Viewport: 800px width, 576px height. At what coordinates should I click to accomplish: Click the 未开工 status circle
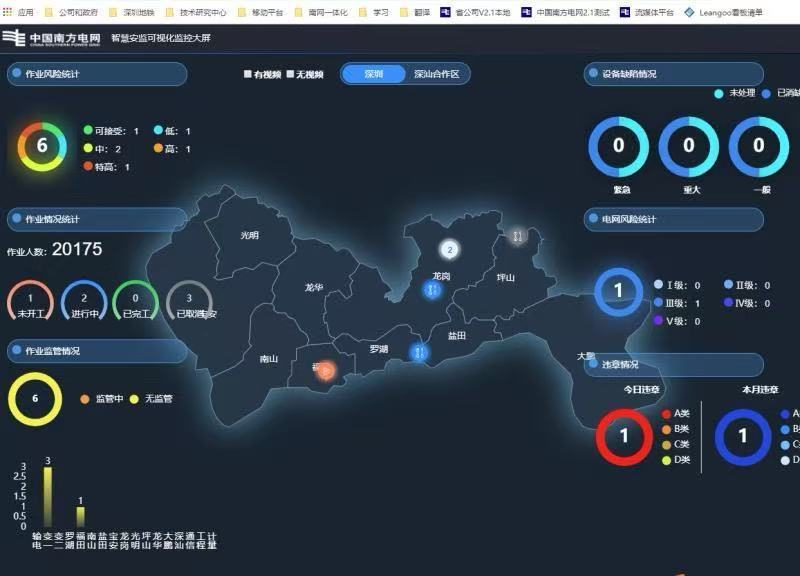(x=30, y=302)
